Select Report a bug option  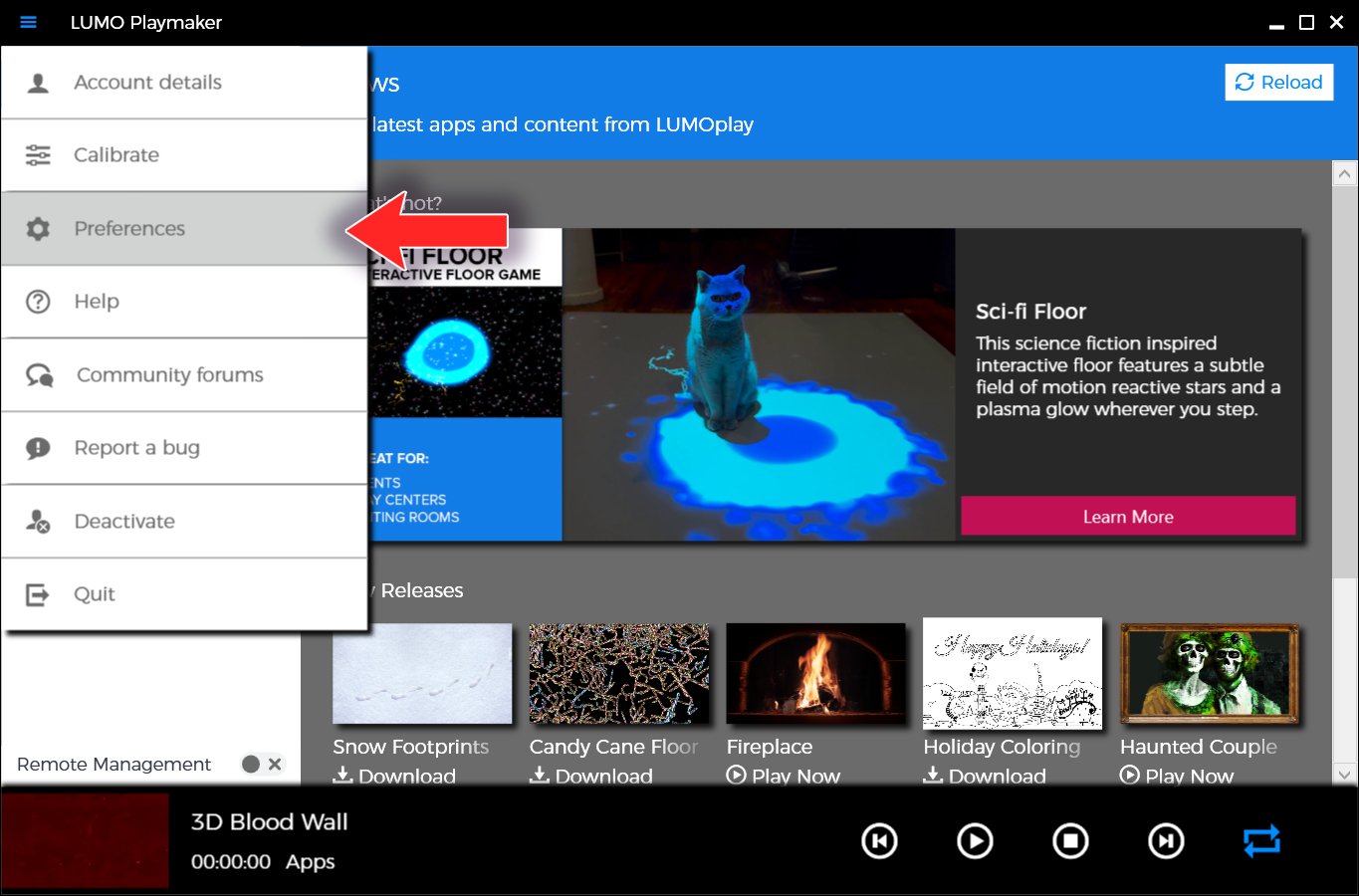pyautogui.click(x=184, y=448)
